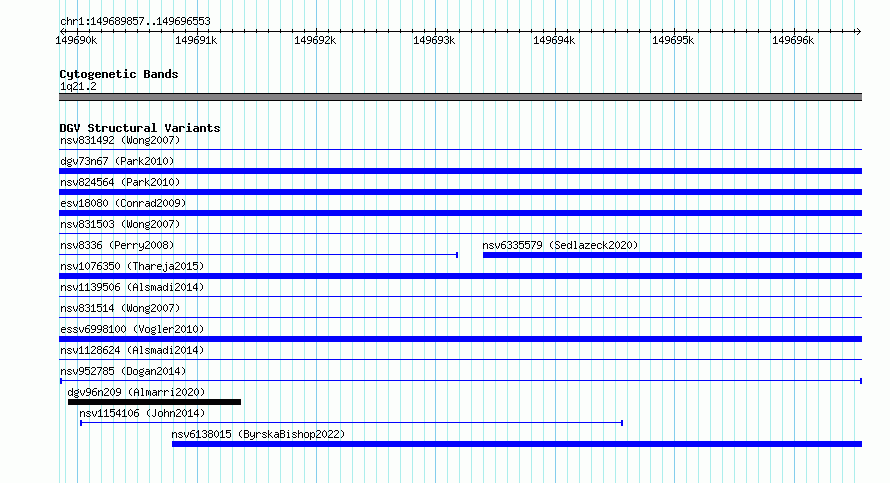Image resolution: width=890 pixels, height=483 pixels.
Task: Click the chr1:149689857..149696553 coordinate label
Action: pos(135,21)
